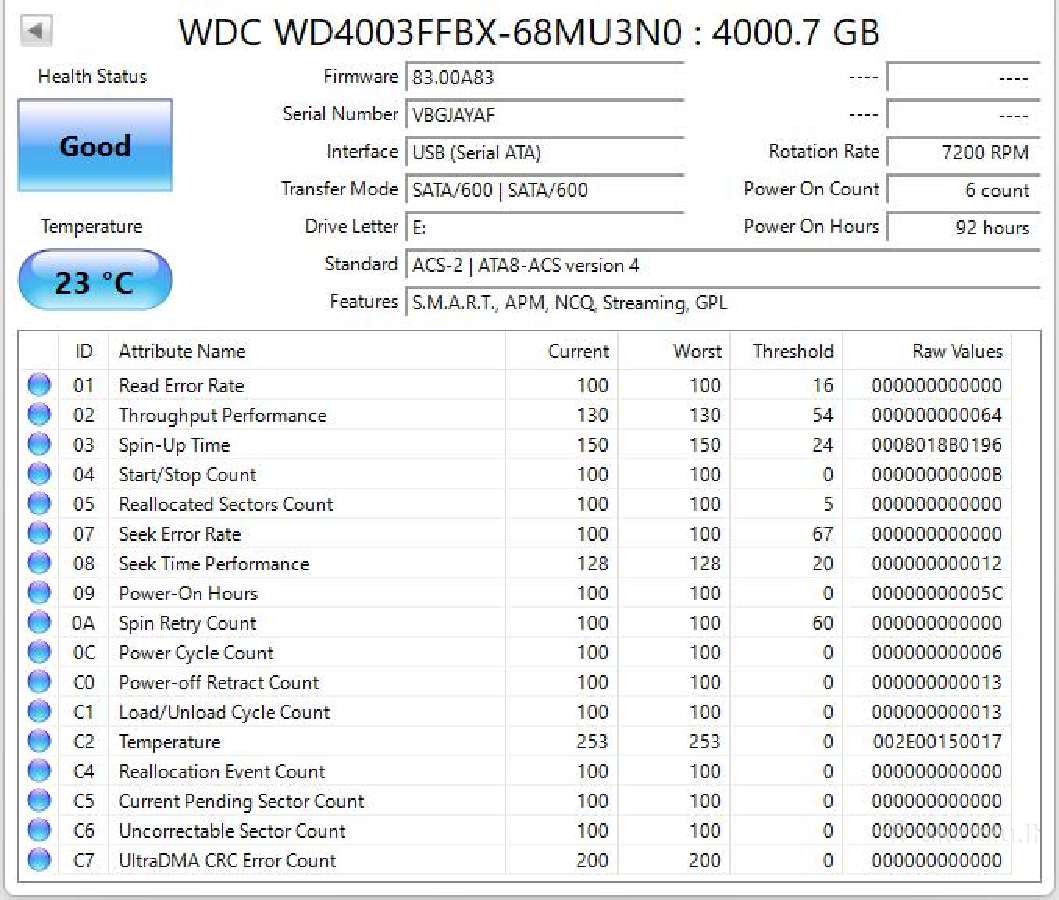
Task: Select the Power-off Retract Count attribute name
Action: [218, 683]
